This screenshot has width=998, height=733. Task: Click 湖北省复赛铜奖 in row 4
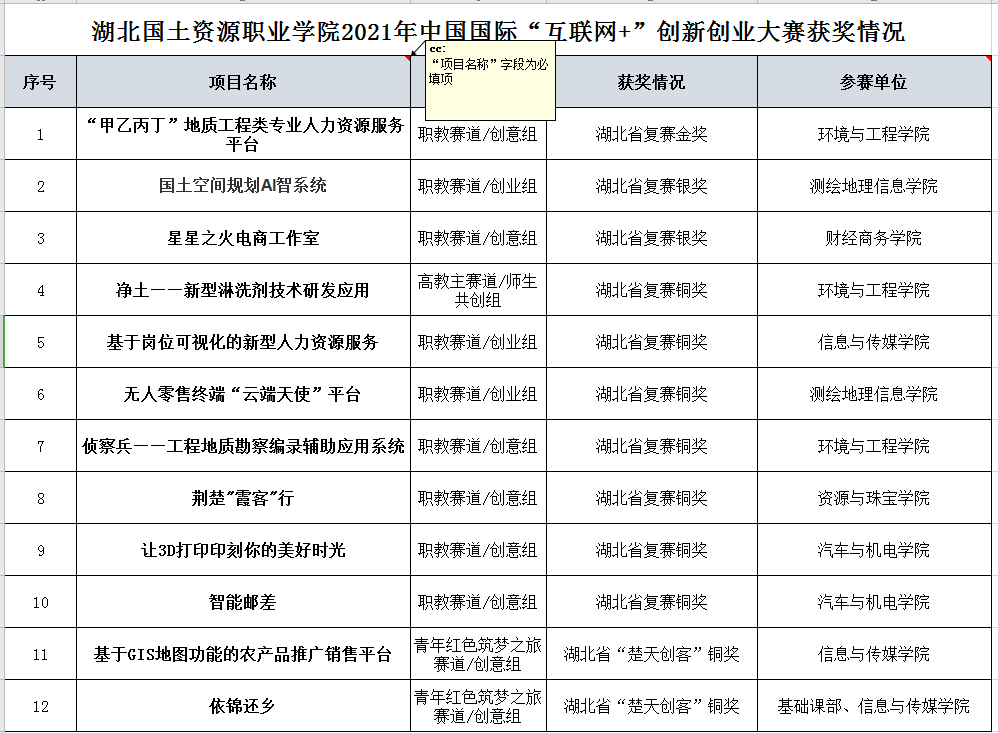652,290
